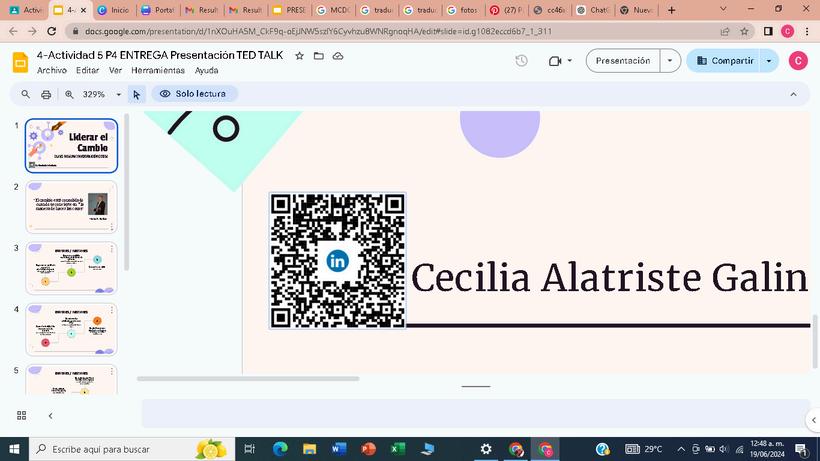Open version history clock icon
This screenshot has width=820, height=461.
pos(521,61)
